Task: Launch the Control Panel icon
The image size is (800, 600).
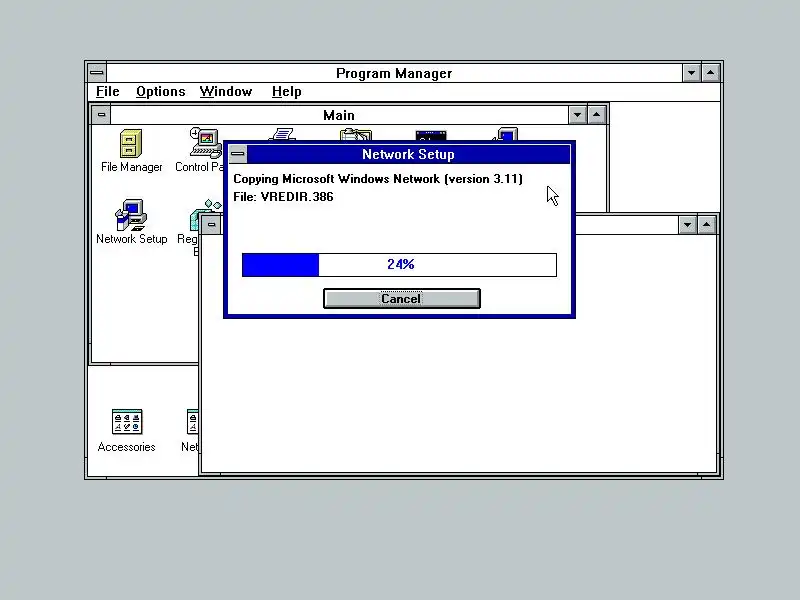Action: (206, 143)
